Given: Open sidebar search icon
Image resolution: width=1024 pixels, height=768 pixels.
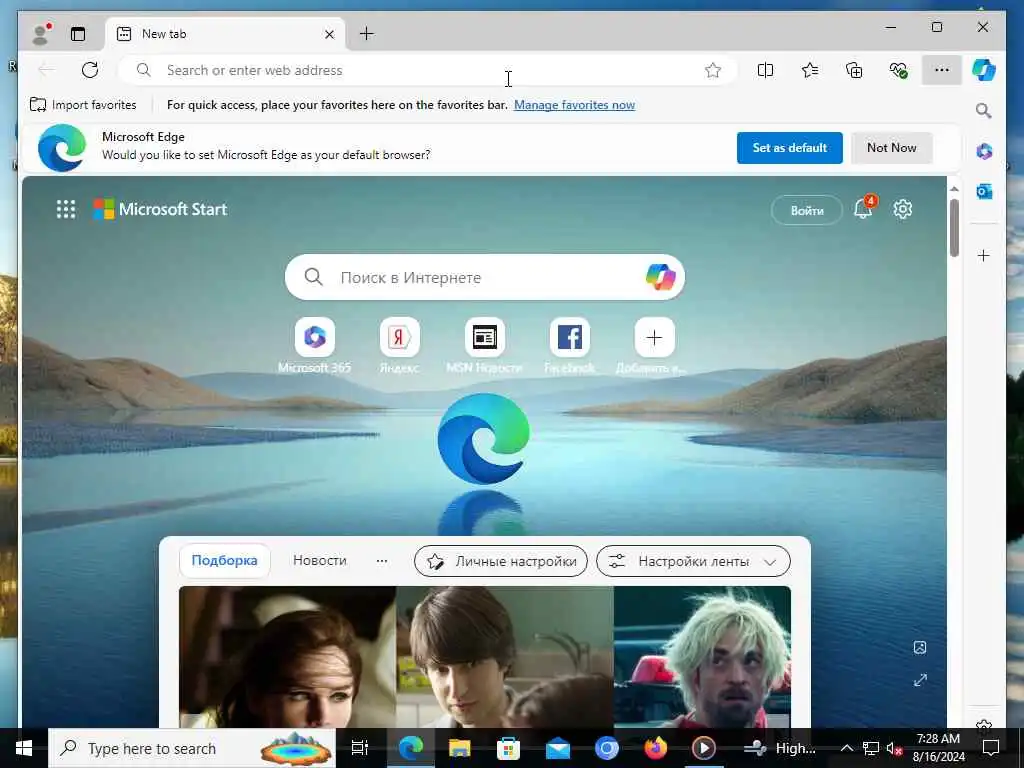Looking at the screenshot, I should click(x=984, y=110).
